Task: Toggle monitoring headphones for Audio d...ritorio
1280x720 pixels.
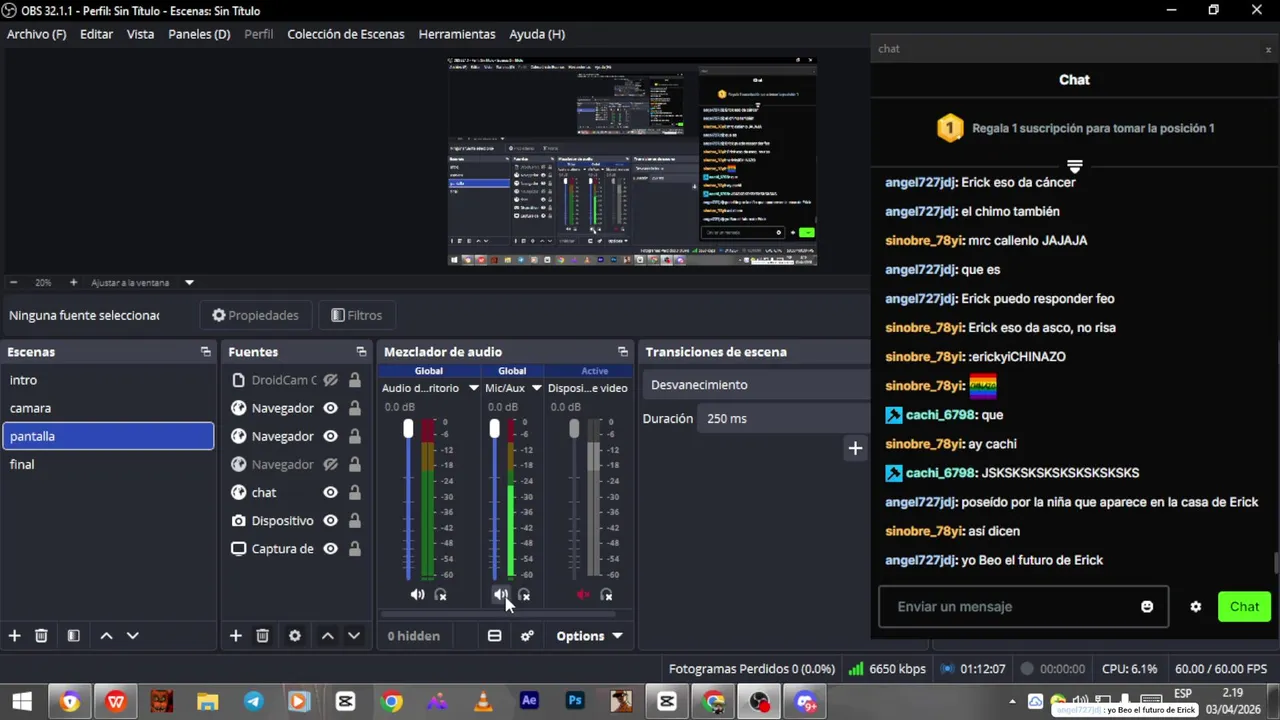Action: pos(440,595)
